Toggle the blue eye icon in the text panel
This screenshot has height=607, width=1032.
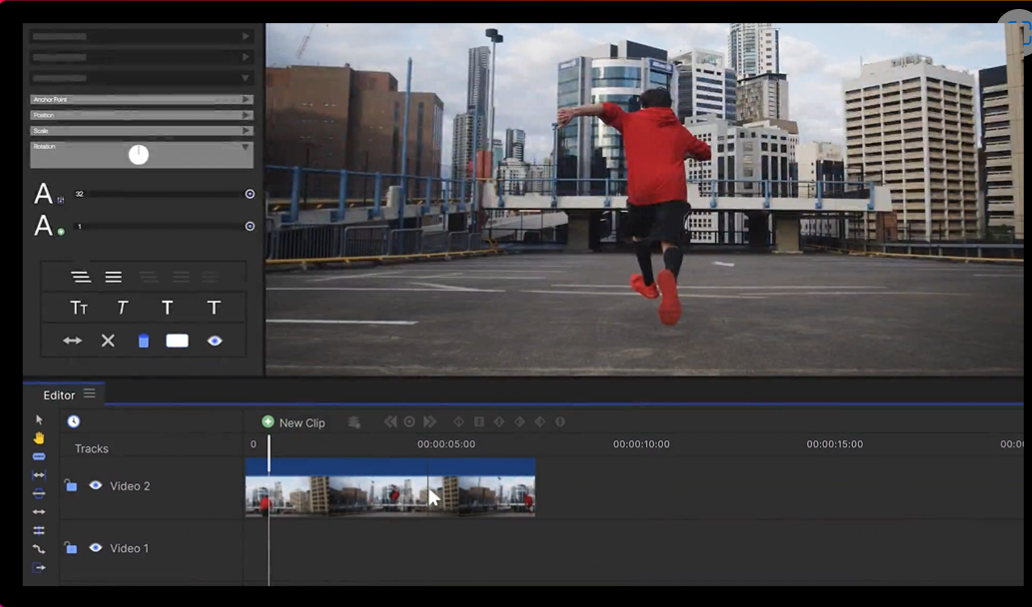point(215,340)
